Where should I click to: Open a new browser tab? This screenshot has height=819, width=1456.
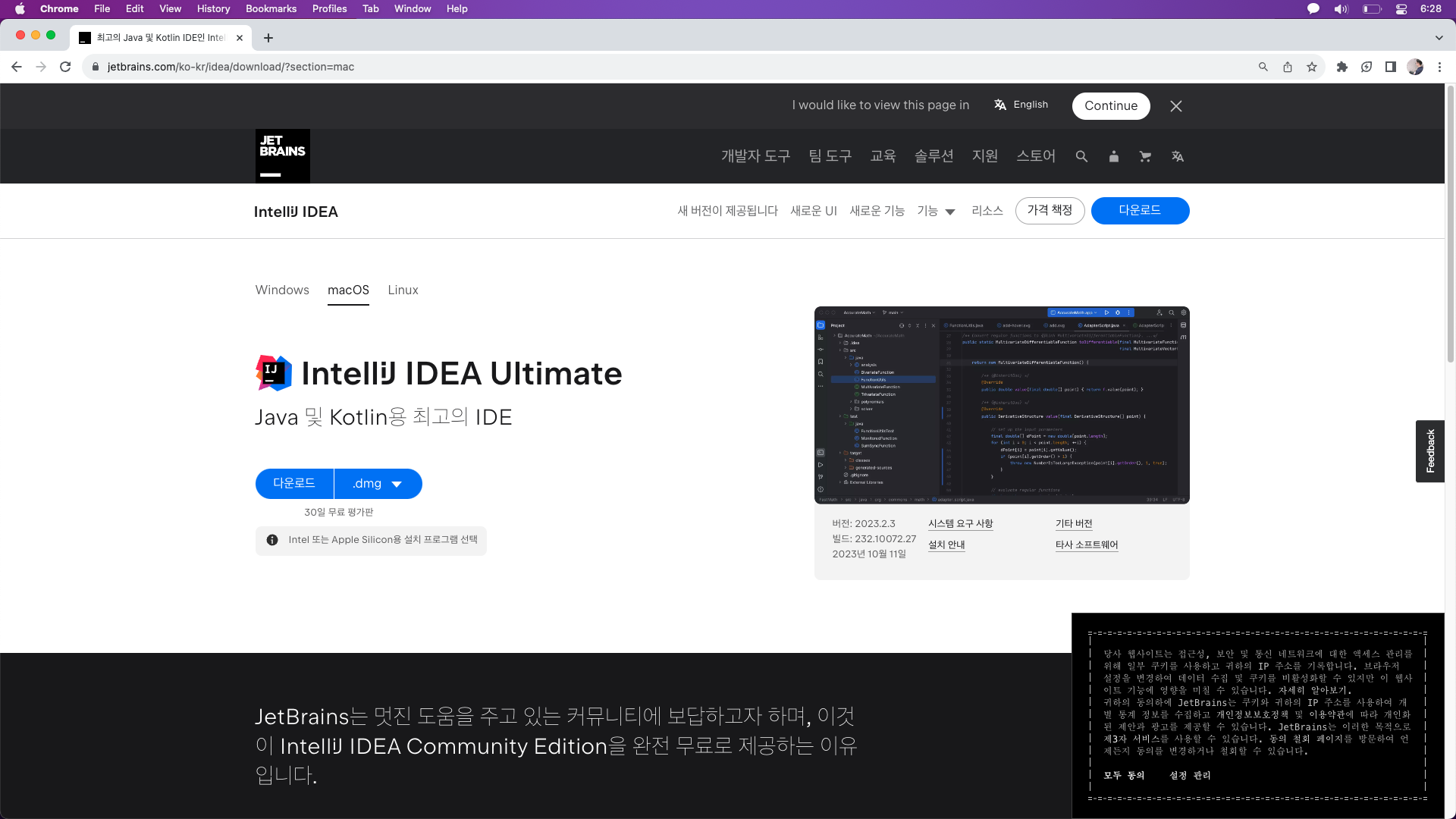pos(268,38)
